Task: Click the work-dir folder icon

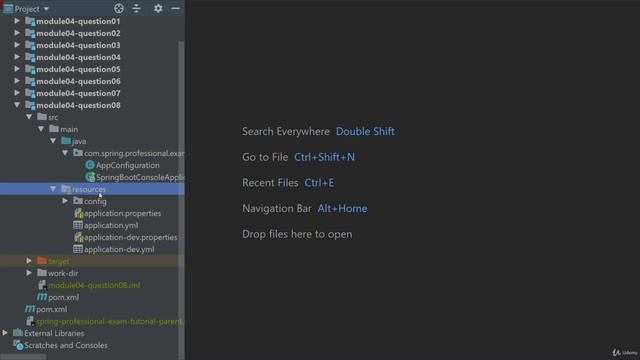Action: pos(42,273)
